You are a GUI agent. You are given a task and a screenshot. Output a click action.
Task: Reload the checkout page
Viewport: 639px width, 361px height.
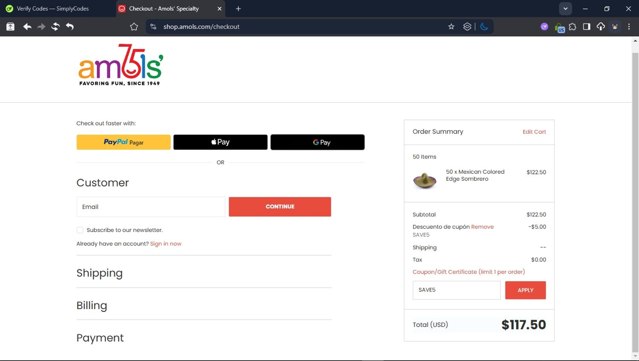tap(55, 26)
